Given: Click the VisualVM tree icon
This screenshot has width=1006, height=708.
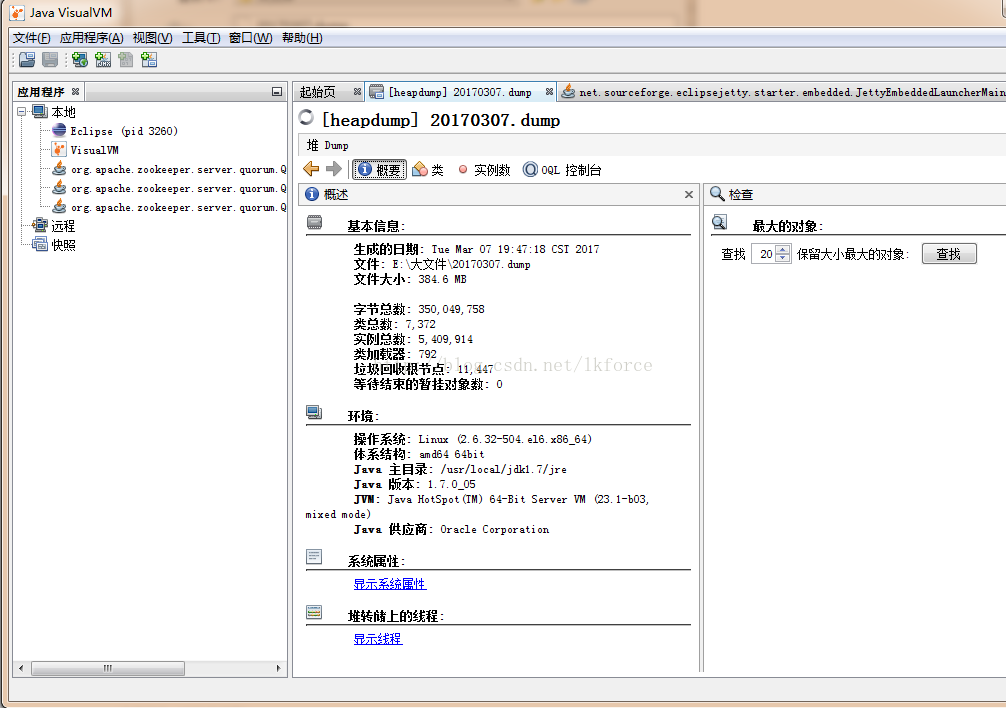Looking at the screenshot, I should pos(59,149).
